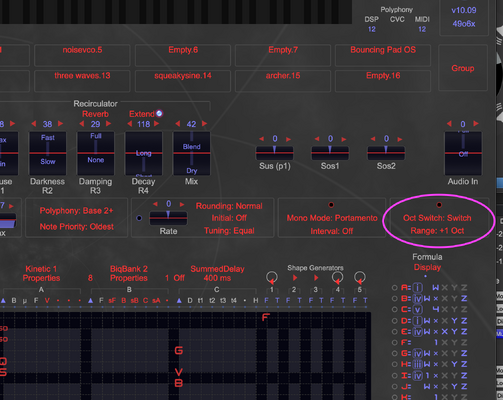The image size is (503, 400).
Task: Decrease Decay R4 value with left arrow
Action: [x=130, y=124]
